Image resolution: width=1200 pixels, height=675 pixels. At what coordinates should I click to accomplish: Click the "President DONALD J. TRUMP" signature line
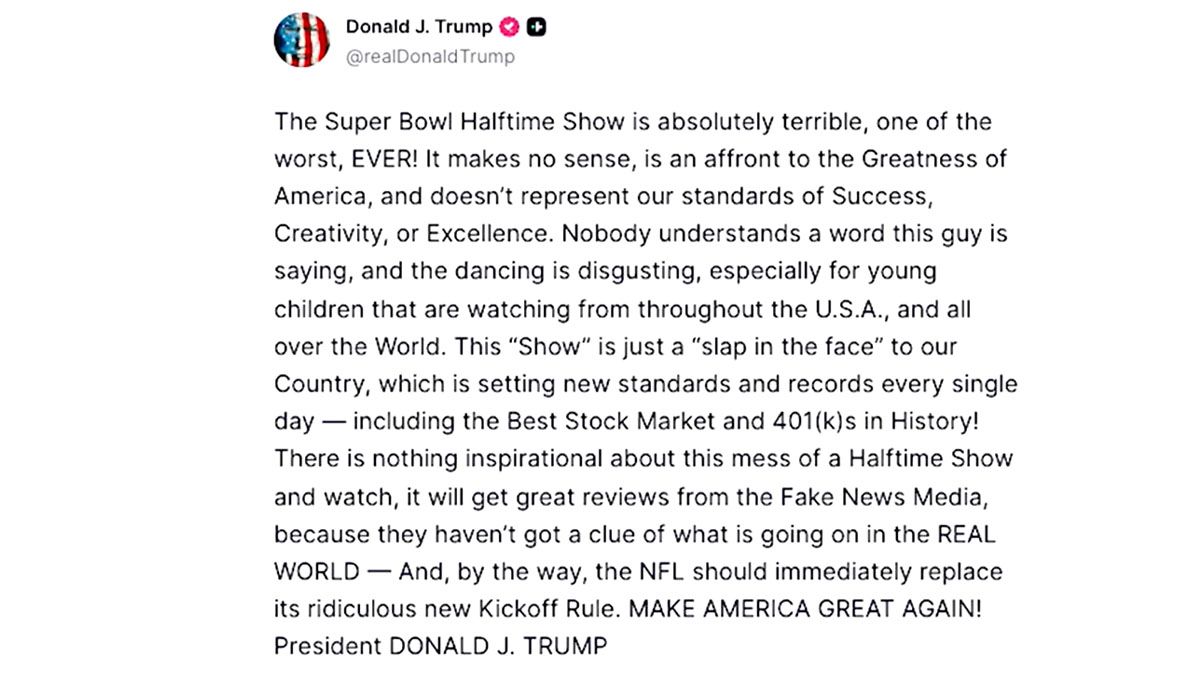pos(440,647)
